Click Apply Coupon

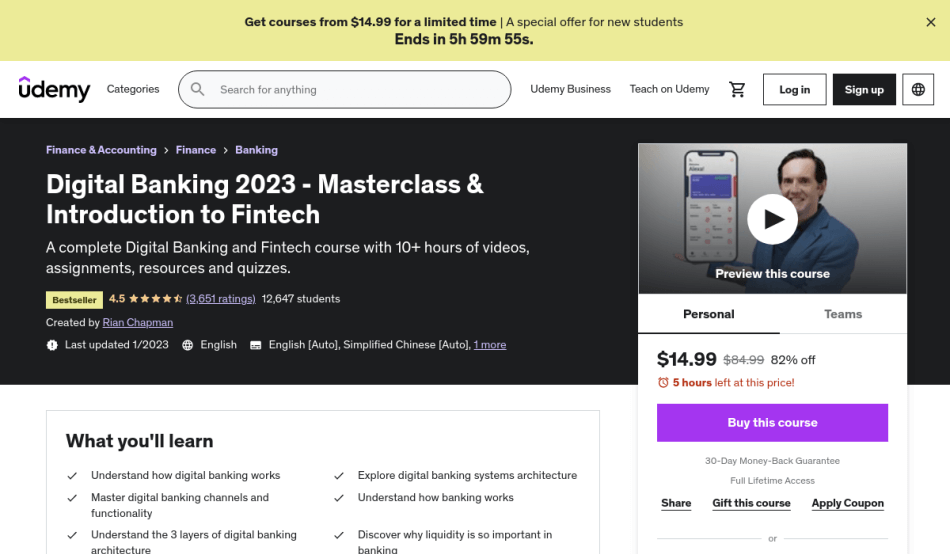(848, 503)
